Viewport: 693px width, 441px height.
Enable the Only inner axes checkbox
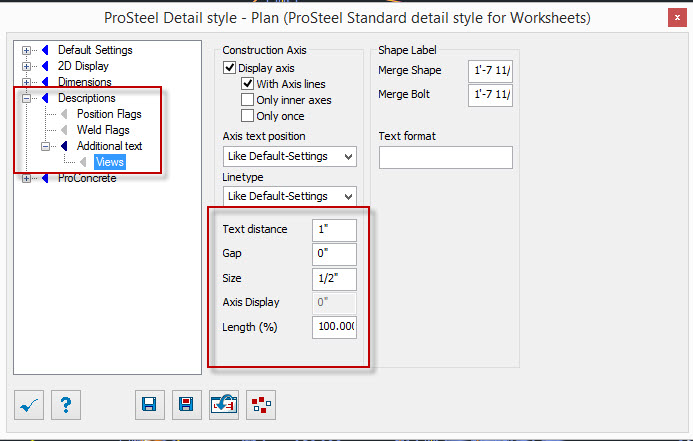pos(248,100)
